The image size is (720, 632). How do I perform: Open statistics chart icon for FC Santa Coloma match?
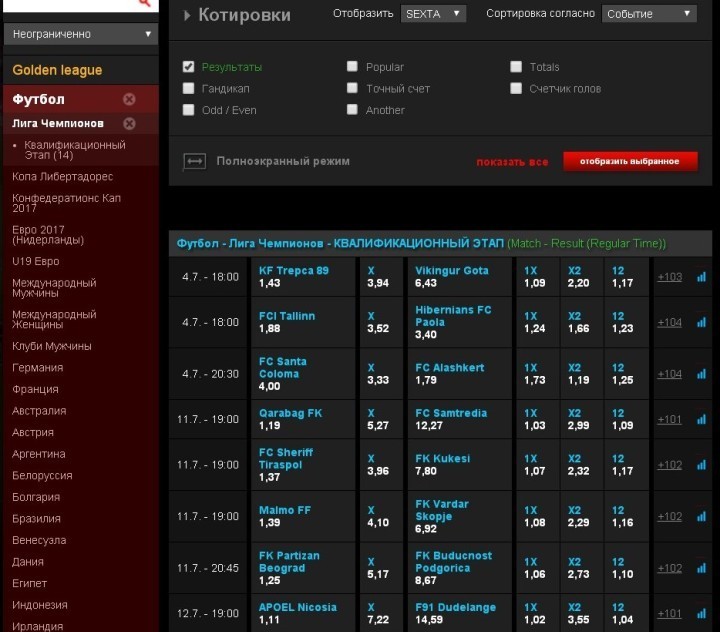[x=701, y=374]
